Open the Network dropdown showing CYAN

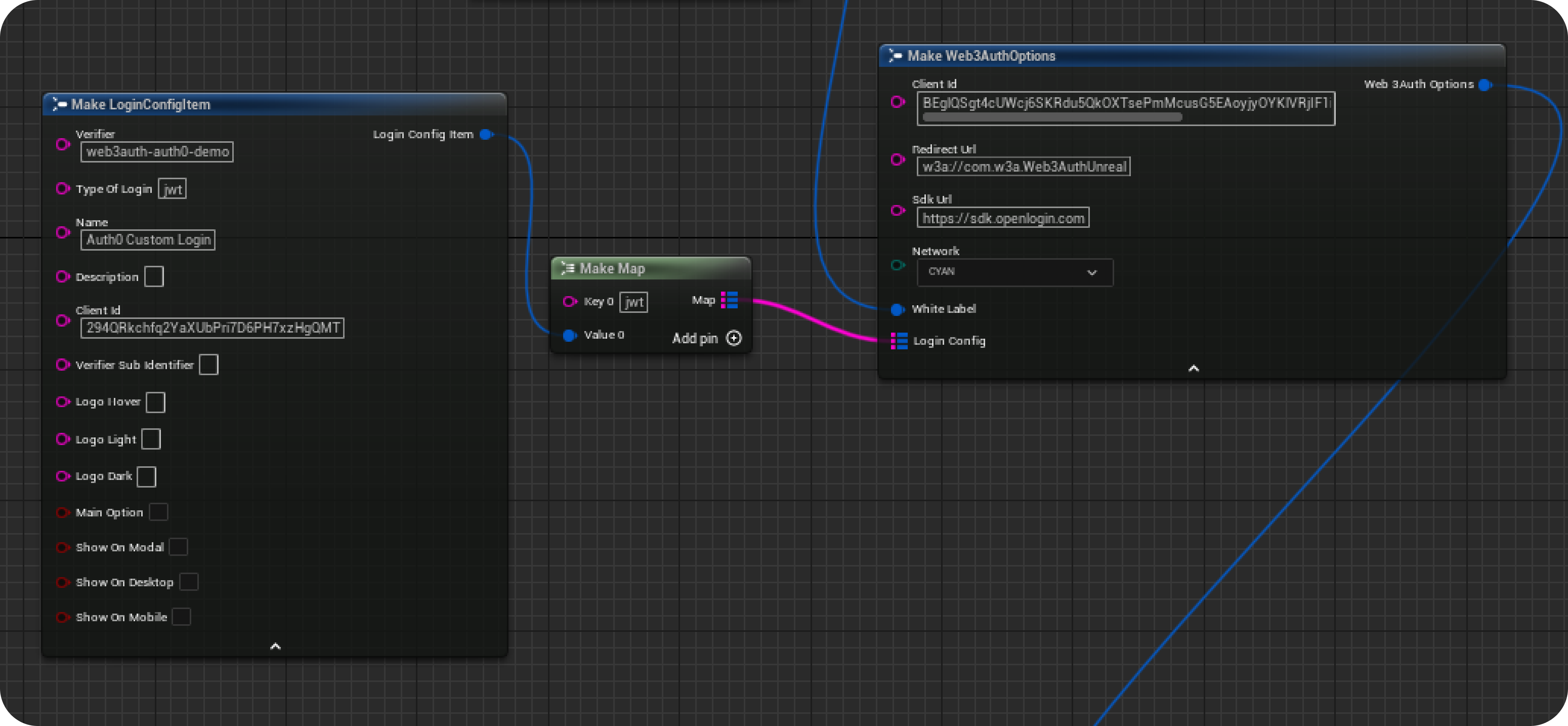pyautogui.click(x=1014, y=272)
